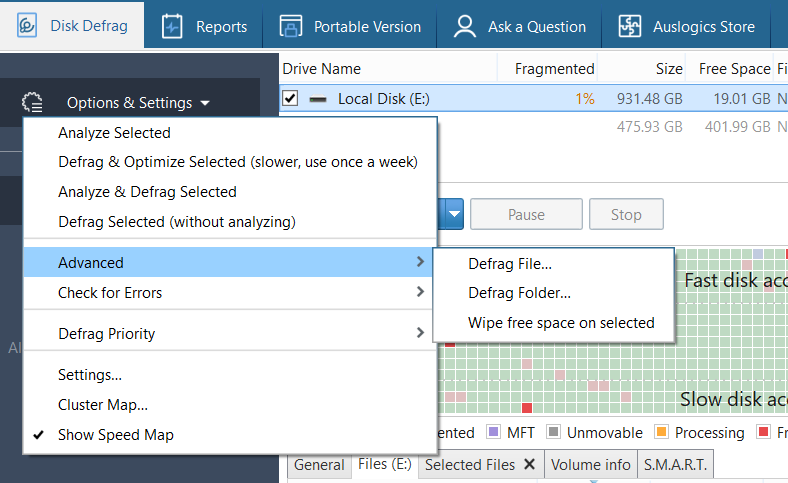The width and height of the screenshot is (788, 483).
Task: Click the blue defrag button dropdown arrow
Action: point(453,214)
